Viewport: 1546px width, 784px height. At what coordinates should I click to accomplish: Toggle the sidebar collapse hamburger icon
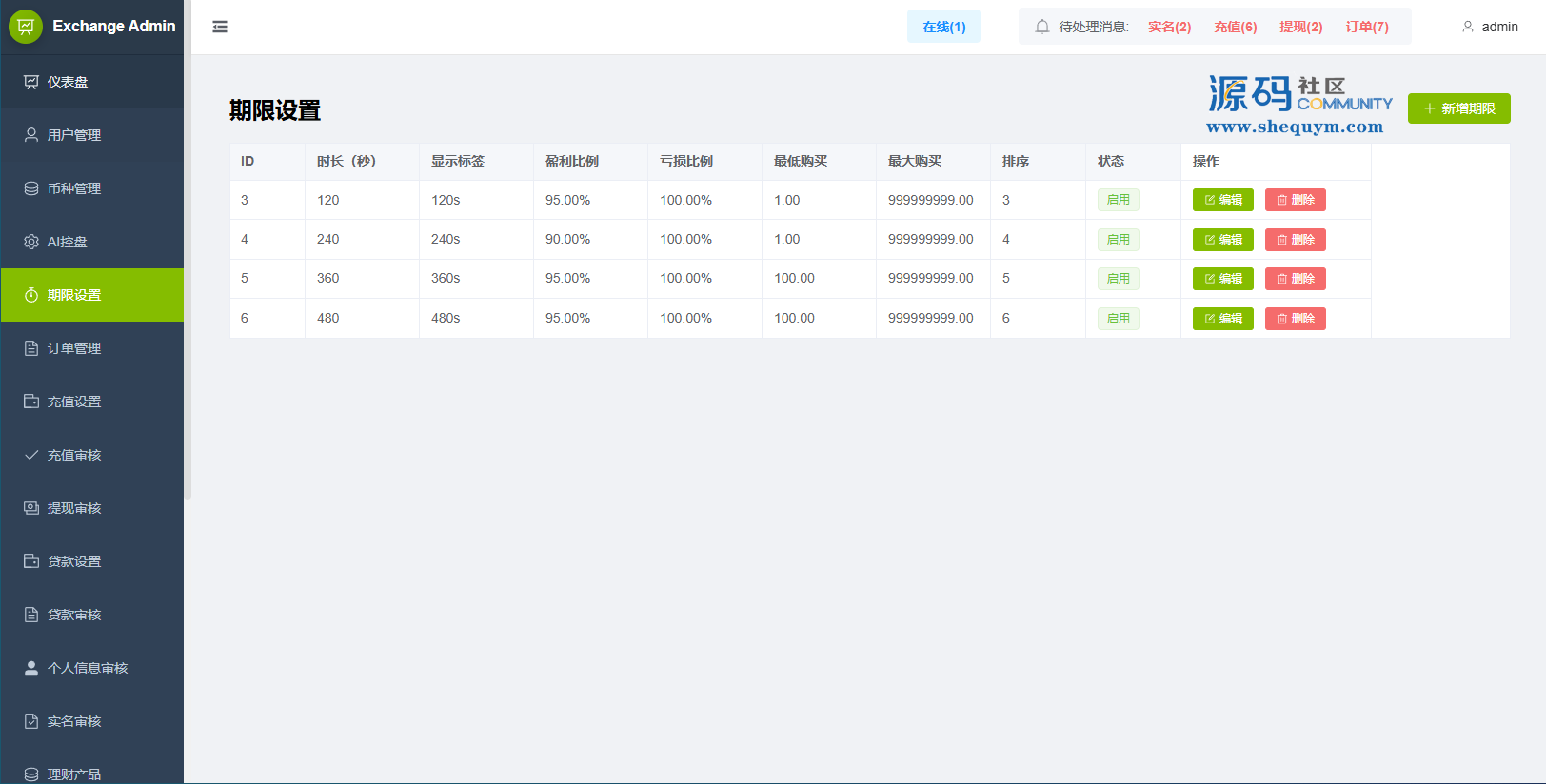click(220, 27)
